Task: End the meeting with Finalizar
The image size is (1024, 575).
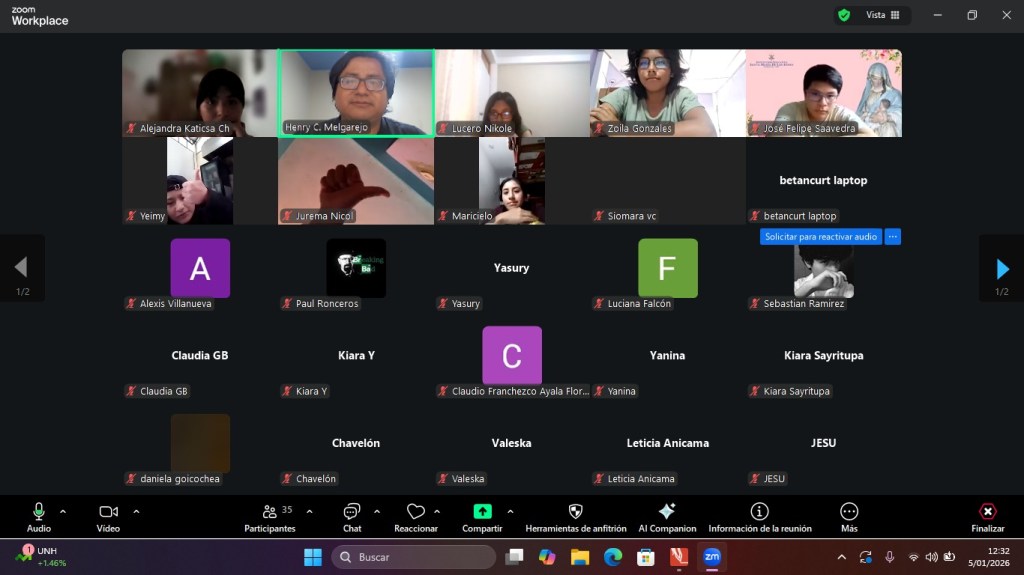Action: click(x=987, y=516)
